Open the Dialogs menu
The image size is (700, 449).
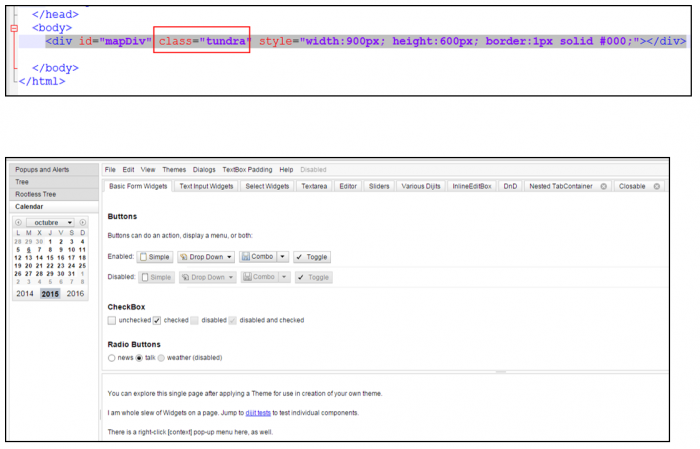coord(204,170)
